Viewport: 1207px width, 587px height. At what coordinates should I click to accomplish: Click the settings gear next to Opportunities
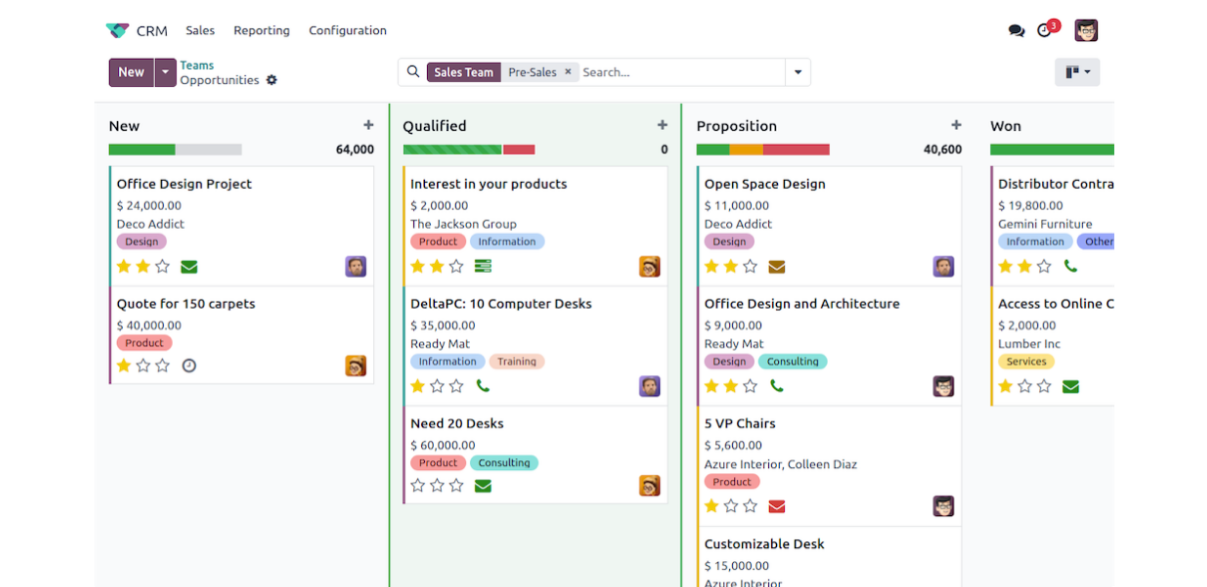click(x=271, y=80)
